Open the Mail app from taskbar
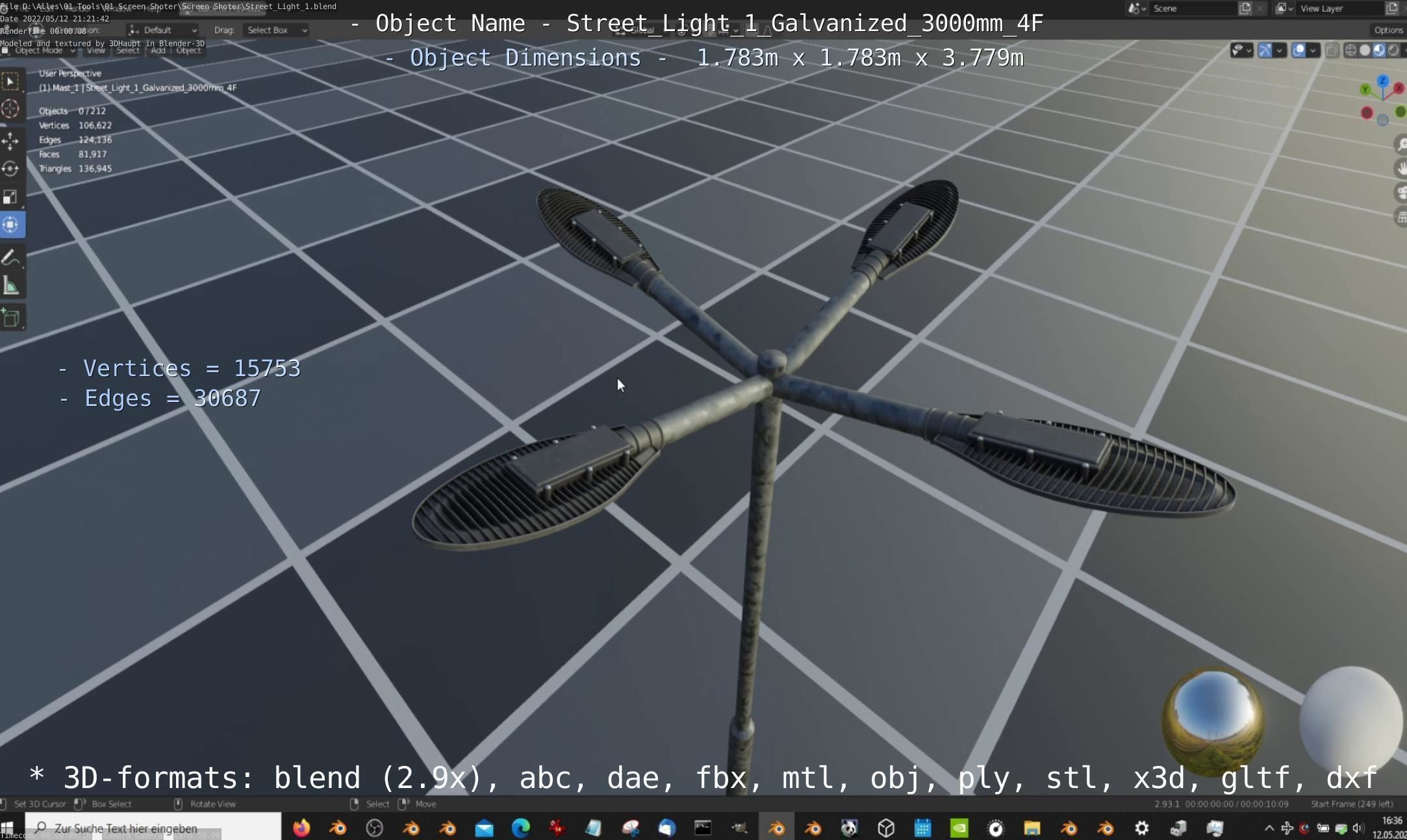The height and width of the screenshot is (840, 1407). (484, 828)
